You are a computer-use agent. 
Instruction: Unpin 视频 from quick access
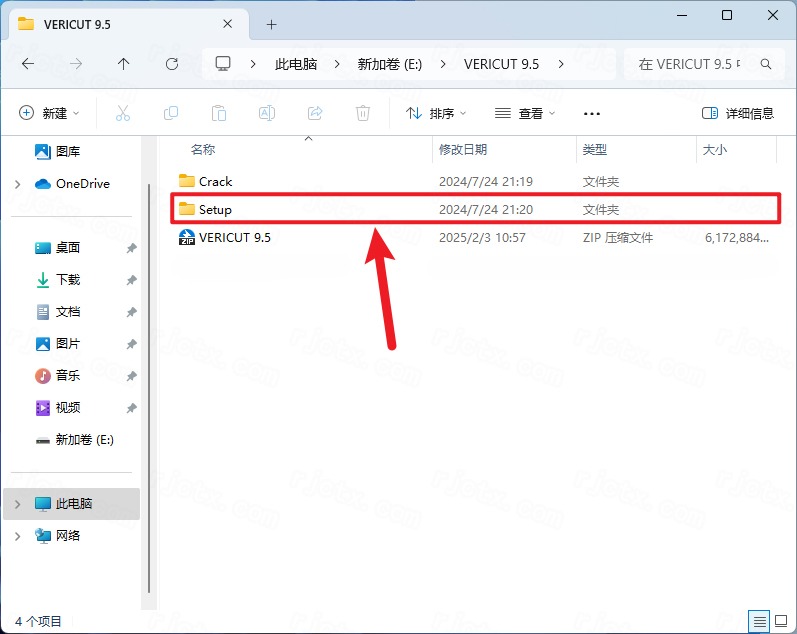click(x=132, y=408)
